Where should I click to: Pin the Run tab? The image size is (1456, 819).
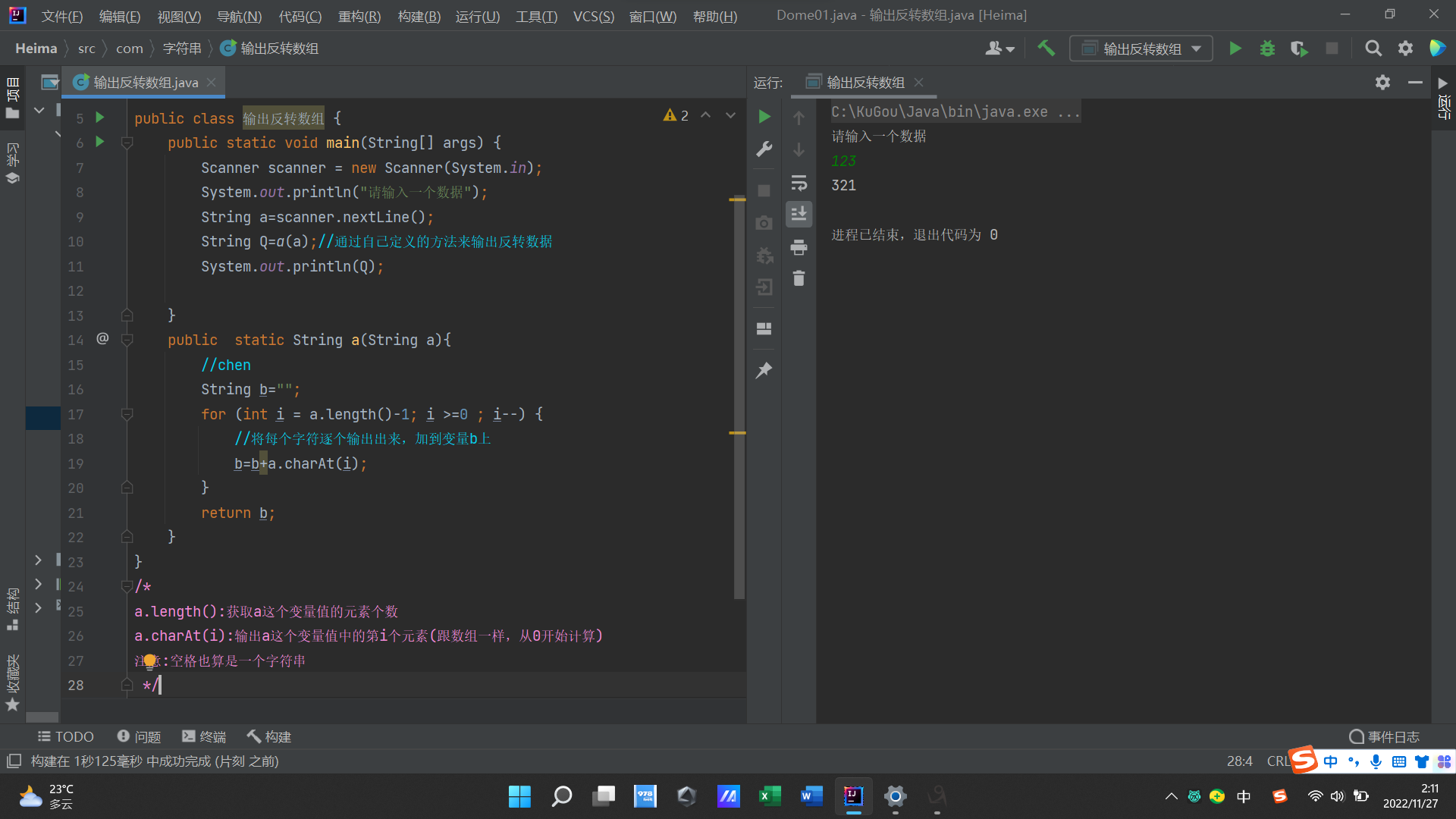tap(764, 371)
